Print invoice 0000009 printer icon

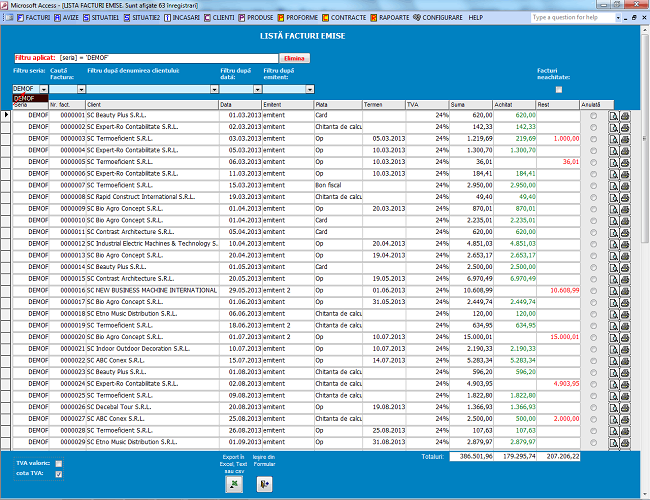pos(625,209)
